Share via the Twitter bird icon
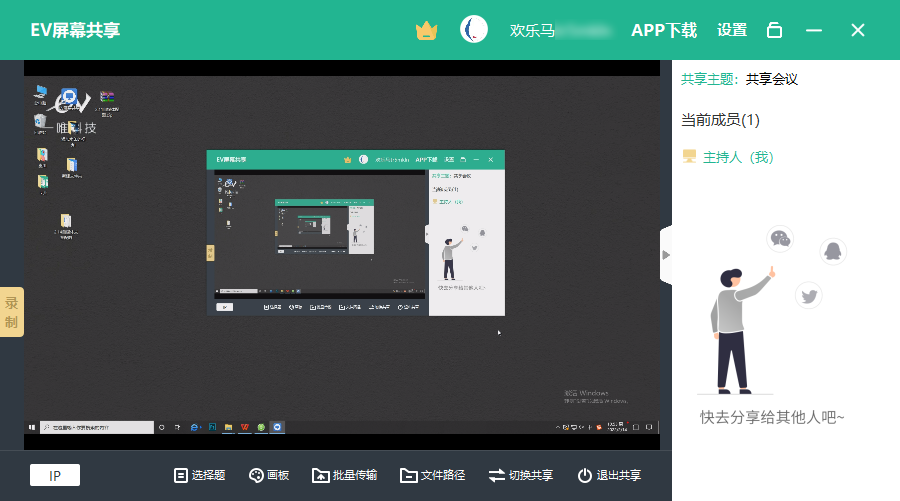The image size is (900, 501). point(809,295)
